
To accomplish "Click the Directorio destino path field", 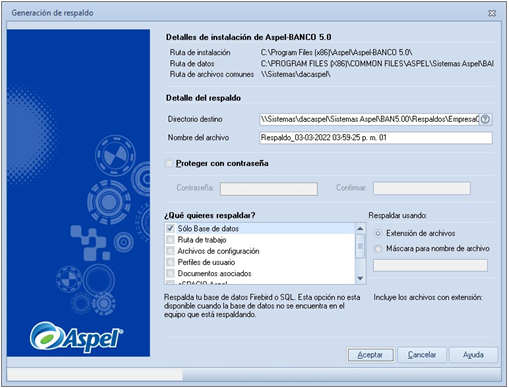I will [369, 119].
